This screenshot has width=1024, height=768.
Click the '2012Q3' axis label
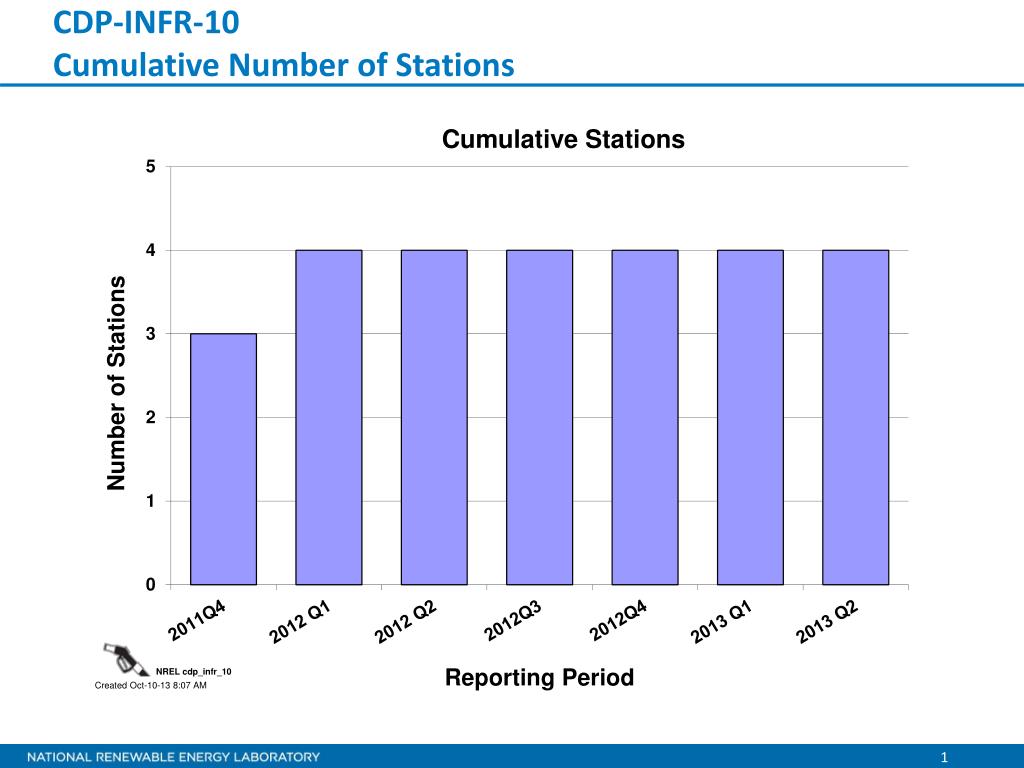point(513,621)
